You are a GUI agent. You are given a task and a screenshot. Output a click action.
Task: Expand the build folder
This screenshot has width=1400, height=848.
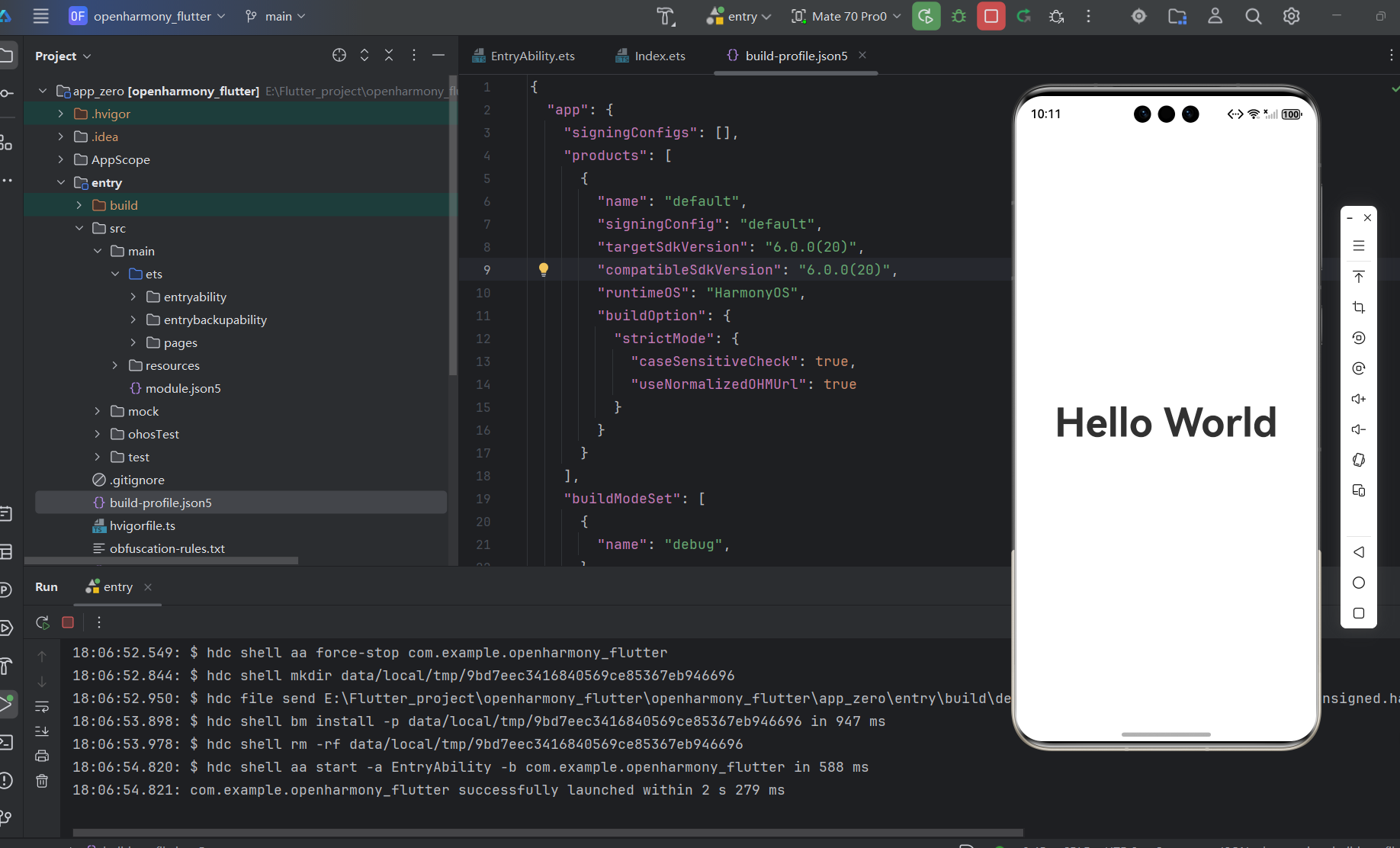pos(79,205)
